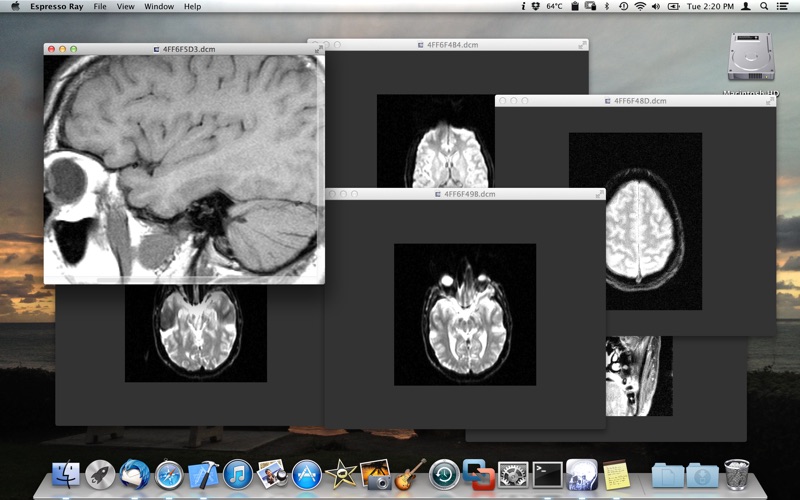Open the View menu
Viewport: 800px width, 500px height.
(x=125, y=6)
